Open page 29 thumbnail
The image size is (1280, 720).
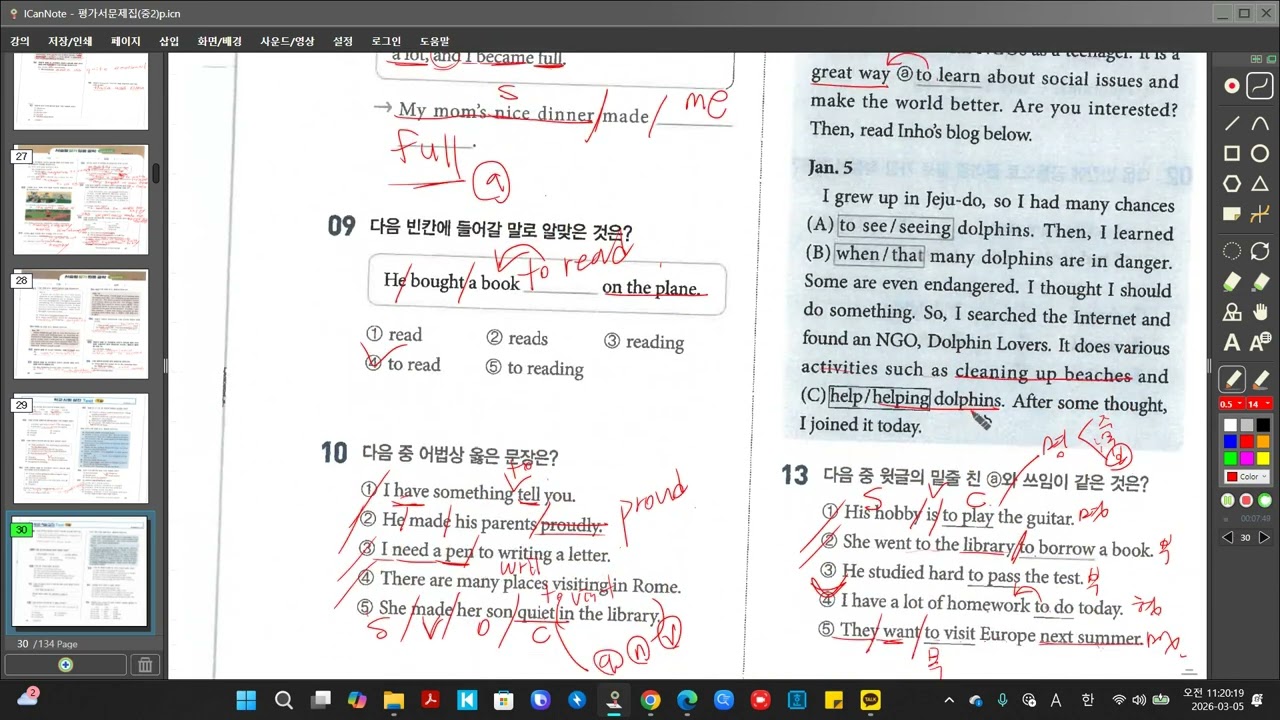80,449
